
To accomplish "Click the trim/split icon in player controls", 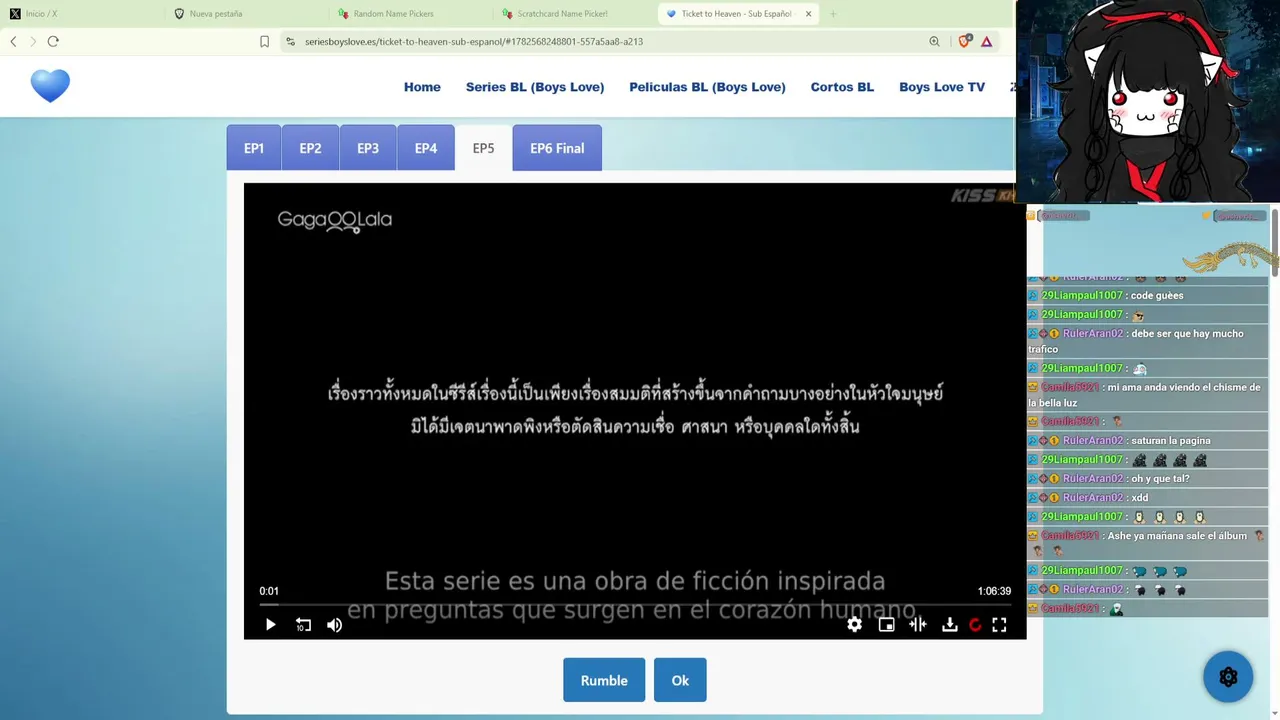I will (x=918, y=625).
